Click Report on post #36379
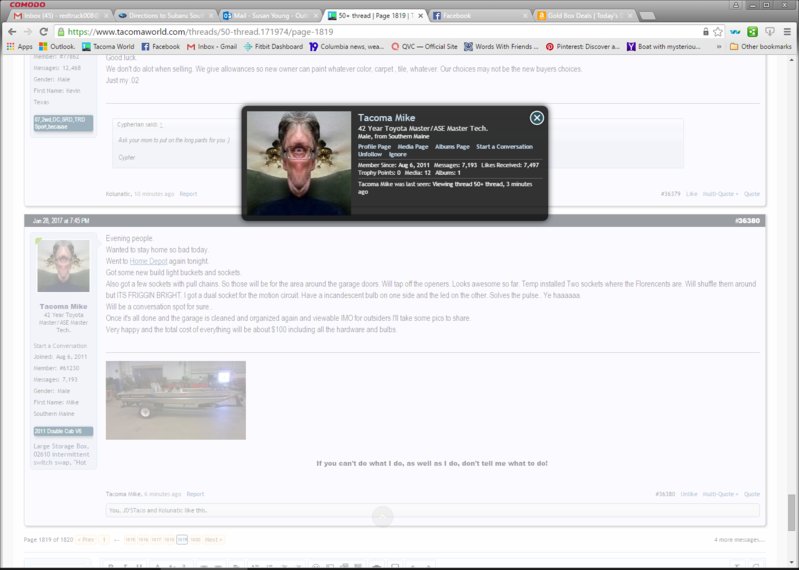The image size is (799, 570). tap(188, 194)
